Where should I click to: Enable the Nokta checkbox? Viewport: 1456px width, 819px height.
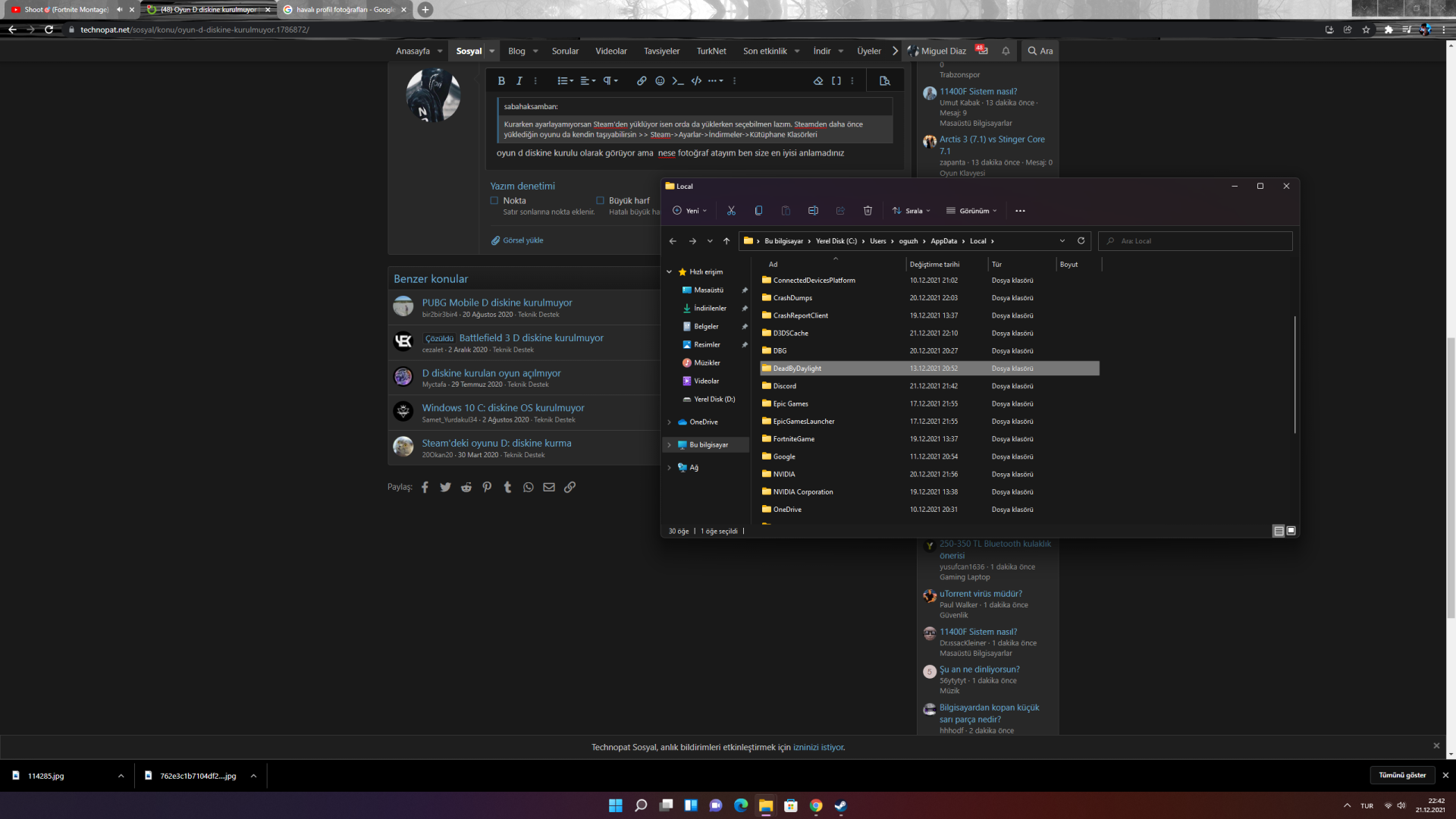click(x=494, y=201)
